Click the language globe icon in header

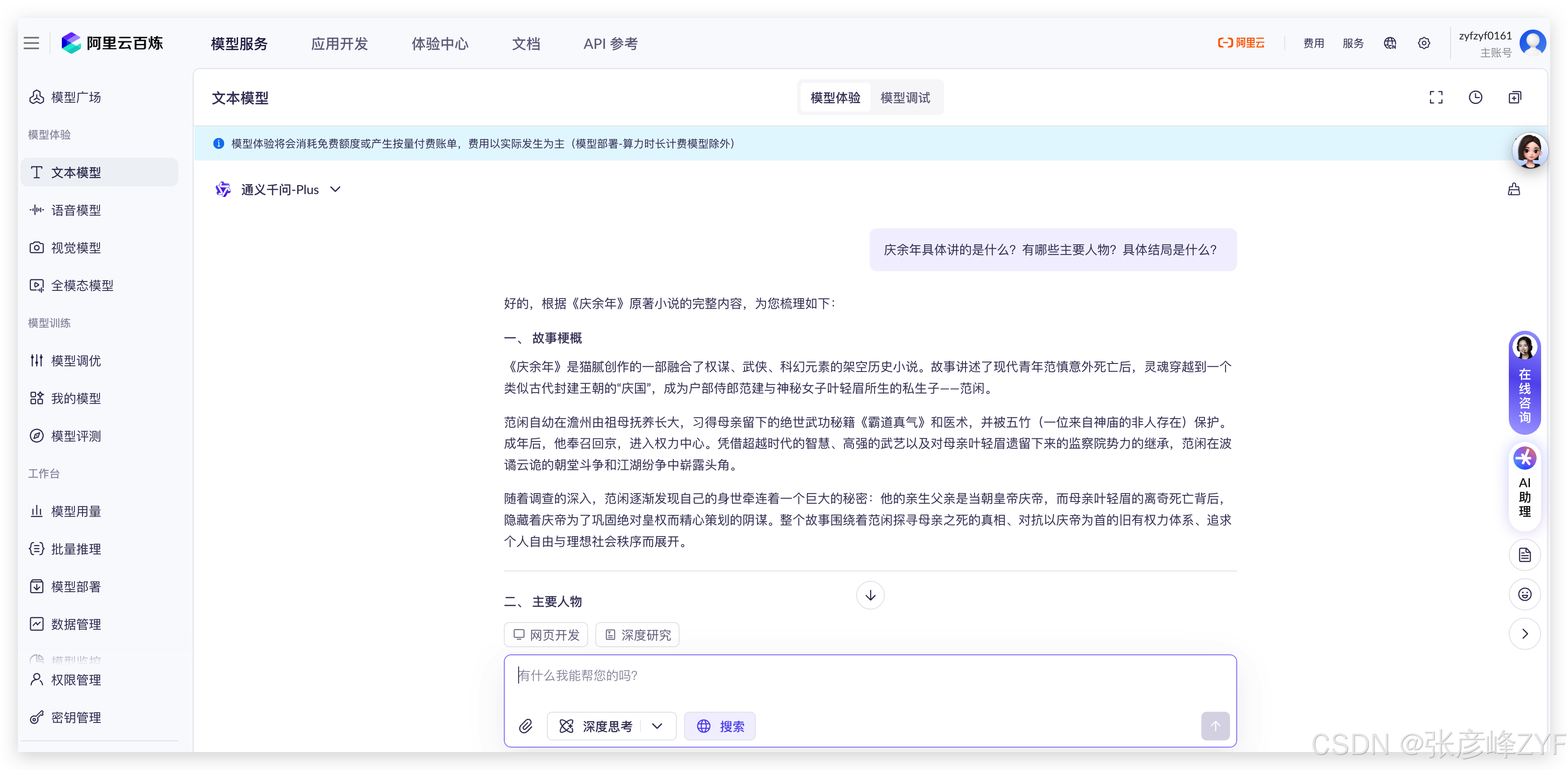(1390, 43)
